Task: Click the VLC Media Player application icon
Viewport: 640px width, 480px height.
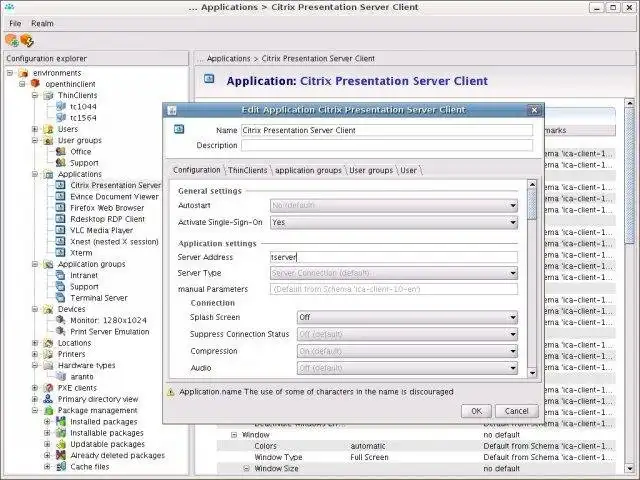Action: (60, 230)
